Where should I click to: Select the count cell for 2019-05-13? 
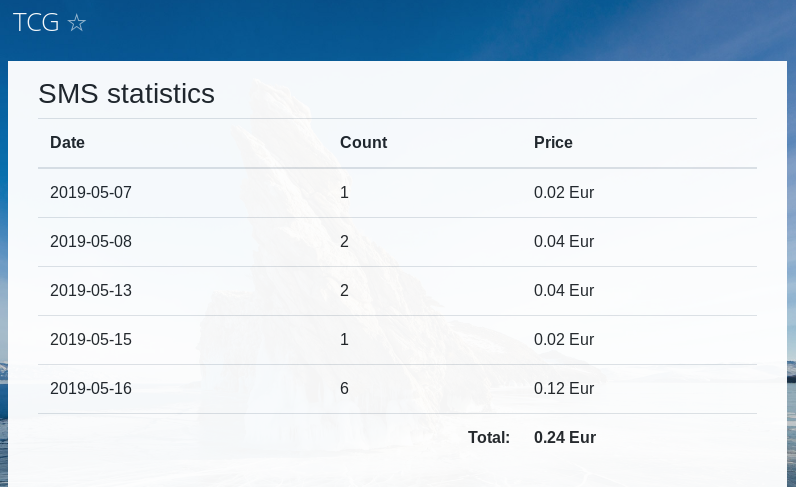(x=345, y=291)
